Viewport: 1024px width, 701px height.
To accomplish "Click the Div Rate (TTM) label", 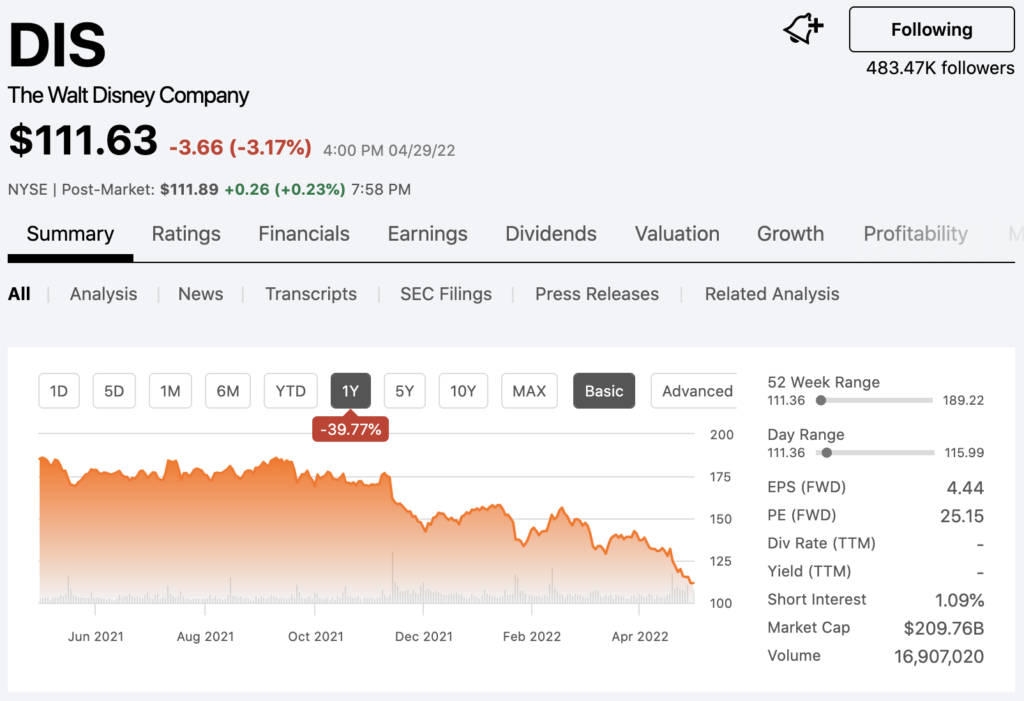I will point(821,543).
